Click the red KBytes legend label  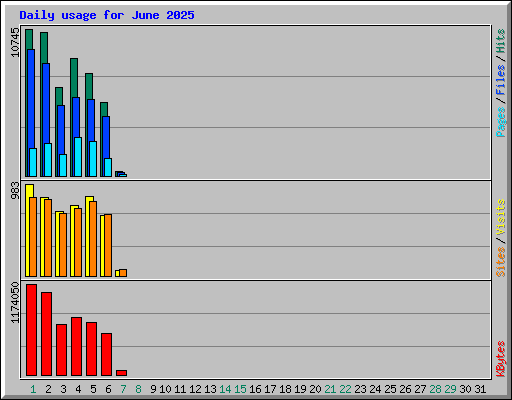(500, 359)
